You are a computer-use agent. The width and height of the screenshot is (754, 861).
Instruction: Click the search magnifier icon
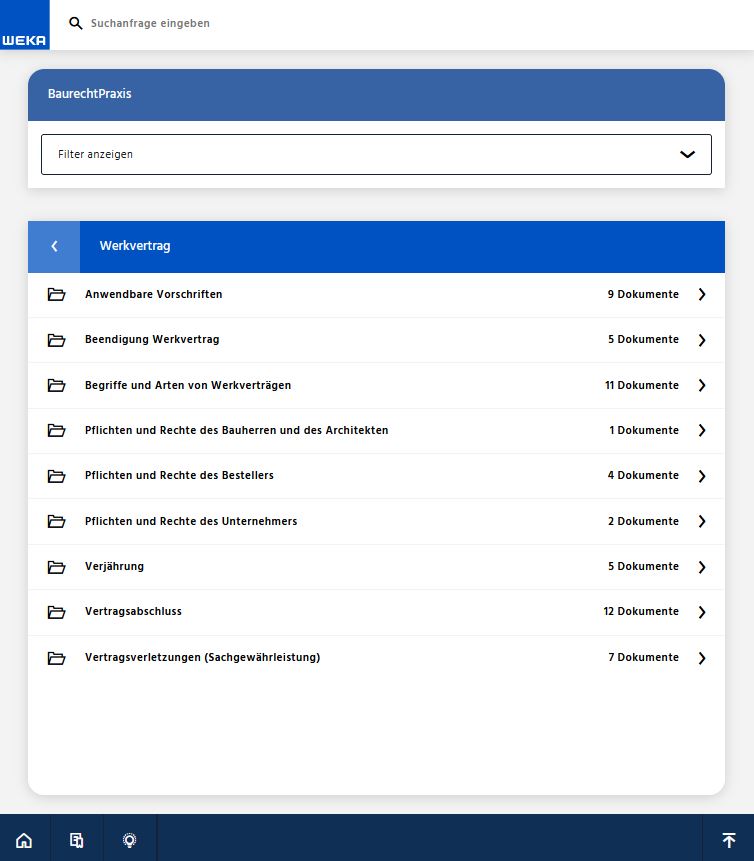coord(76,23)
